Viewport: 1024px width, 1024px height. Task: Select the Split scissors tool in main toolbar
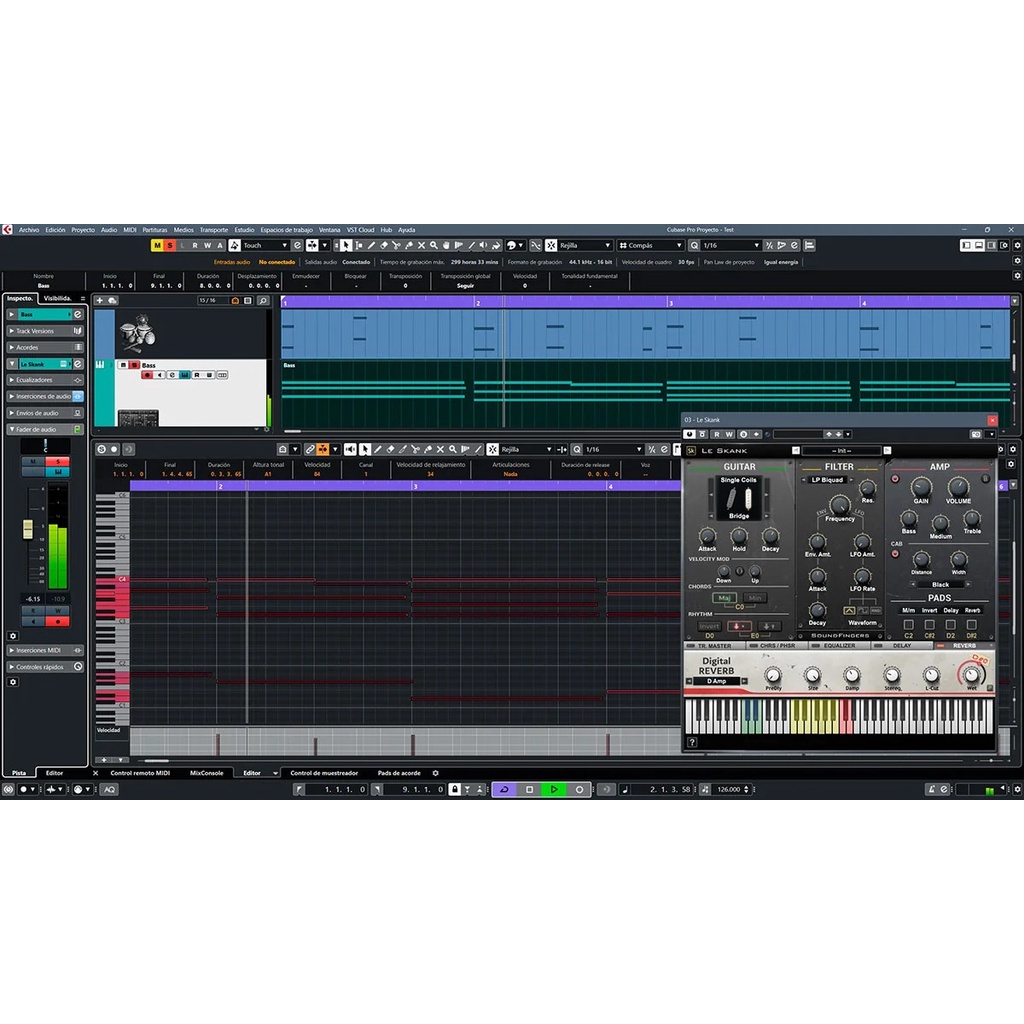[396, 246]
